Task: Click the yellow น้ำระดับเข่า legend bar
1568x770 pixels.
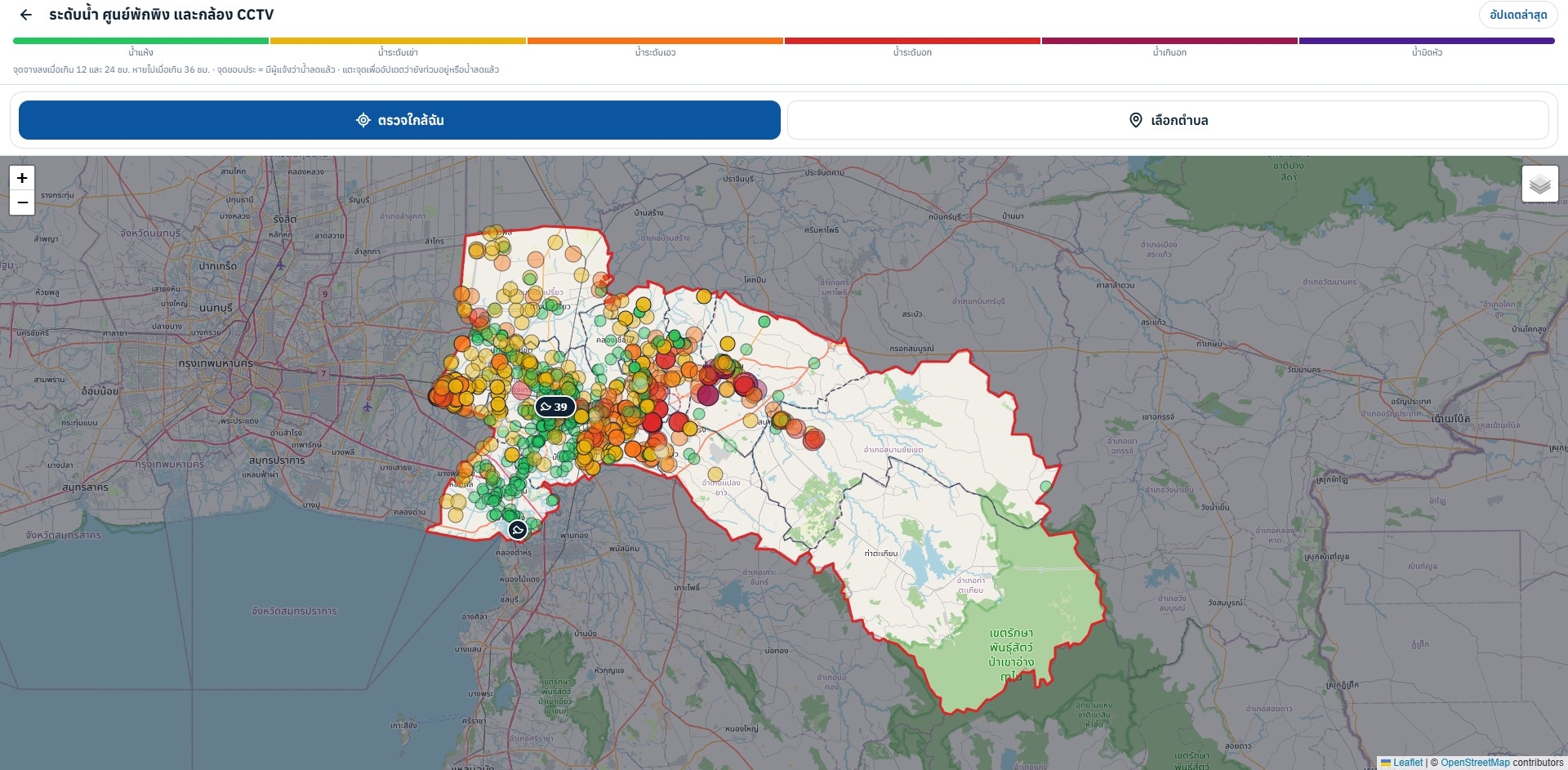Action: coord(398,40)
